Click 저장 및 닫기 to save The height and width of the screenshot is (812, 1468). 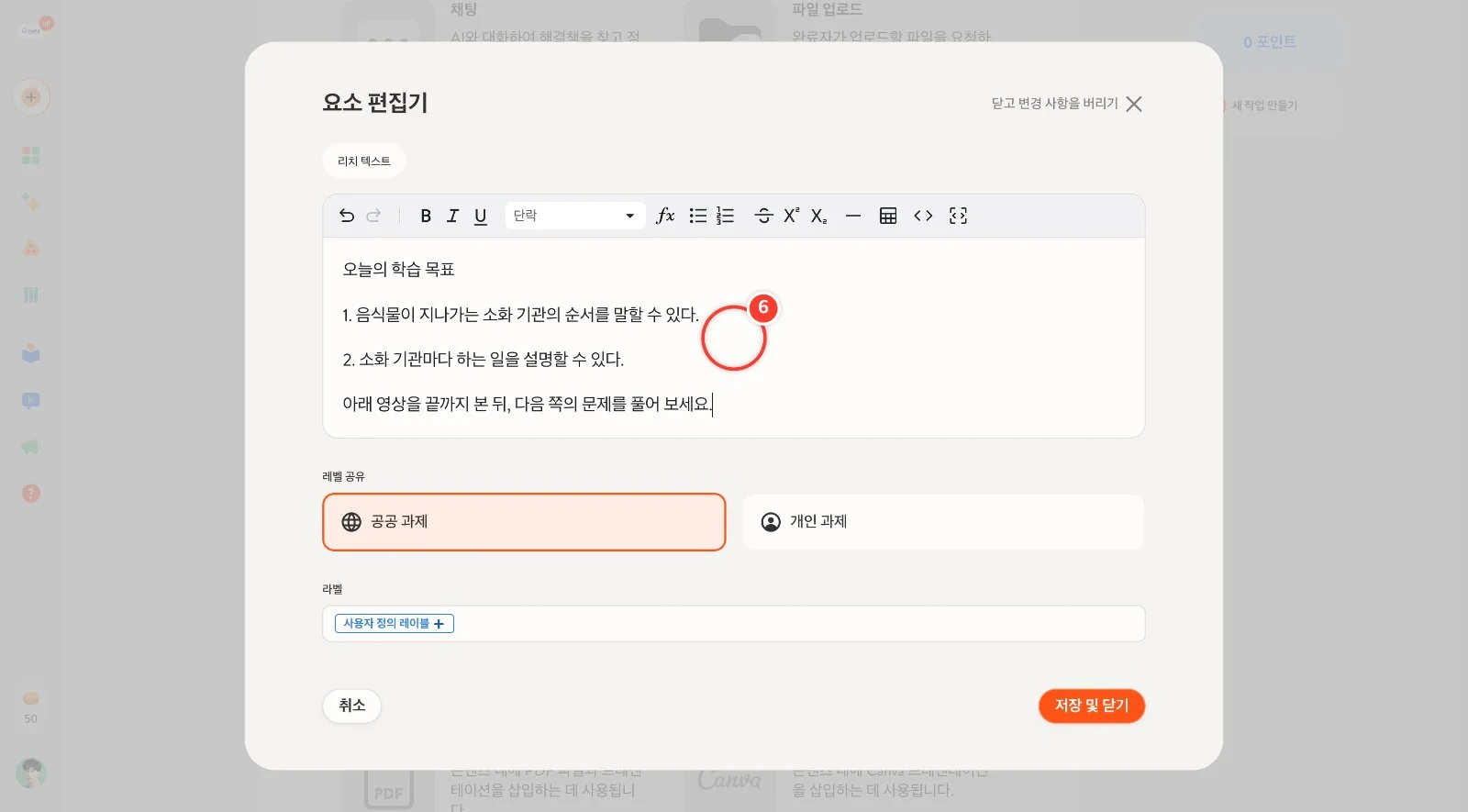pos(1092,706)
